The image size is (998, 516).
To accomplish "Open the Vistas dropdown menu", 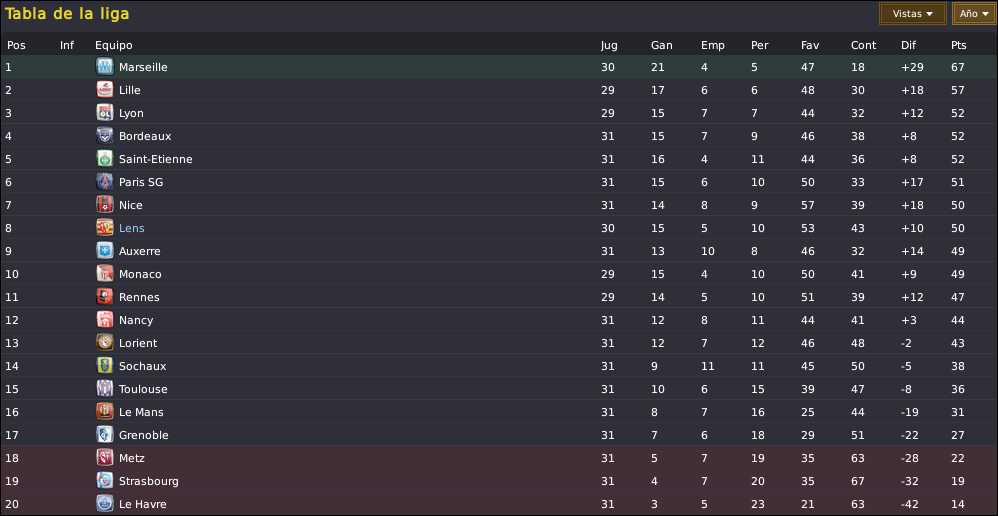I will [x=912, y=14].
